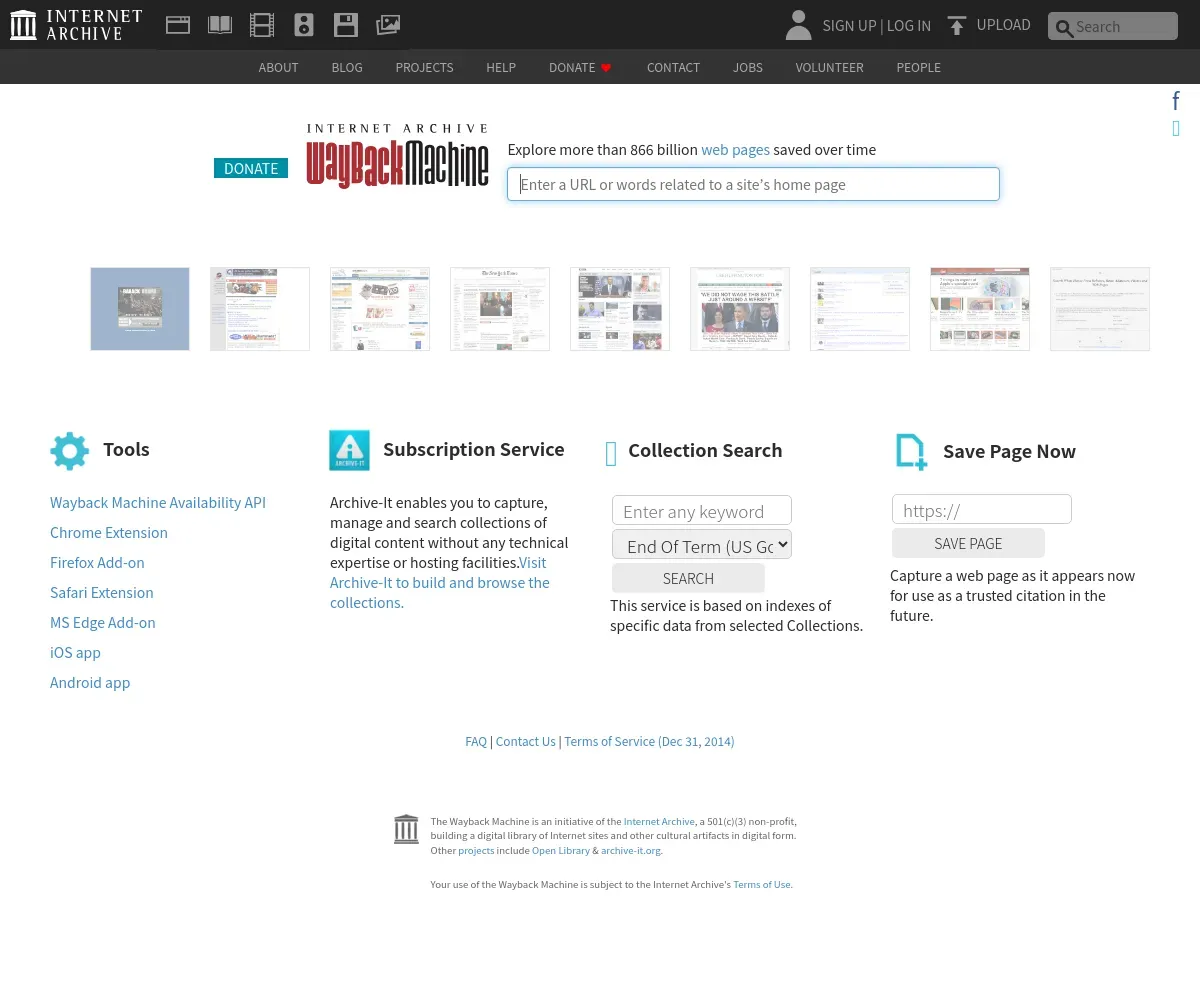
Task: Click the Wayback Machine logo
Action: (x=397, y=156)
